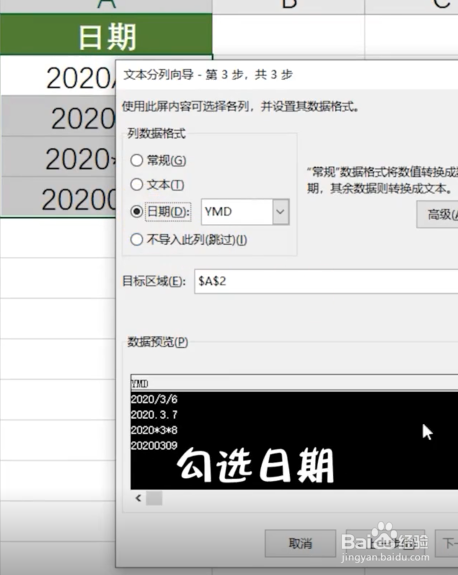Click the 高级 button

(437, 214)
